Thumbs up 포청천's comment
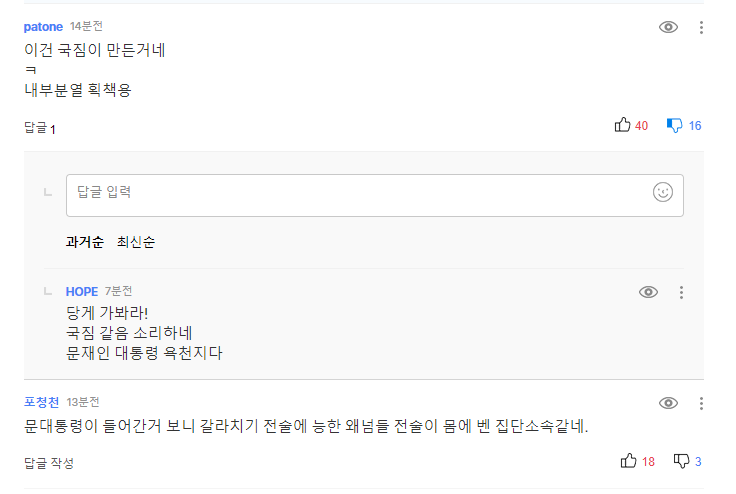Image resolution: width=736 pixels, height=494 pixels. tap(629, 461)
